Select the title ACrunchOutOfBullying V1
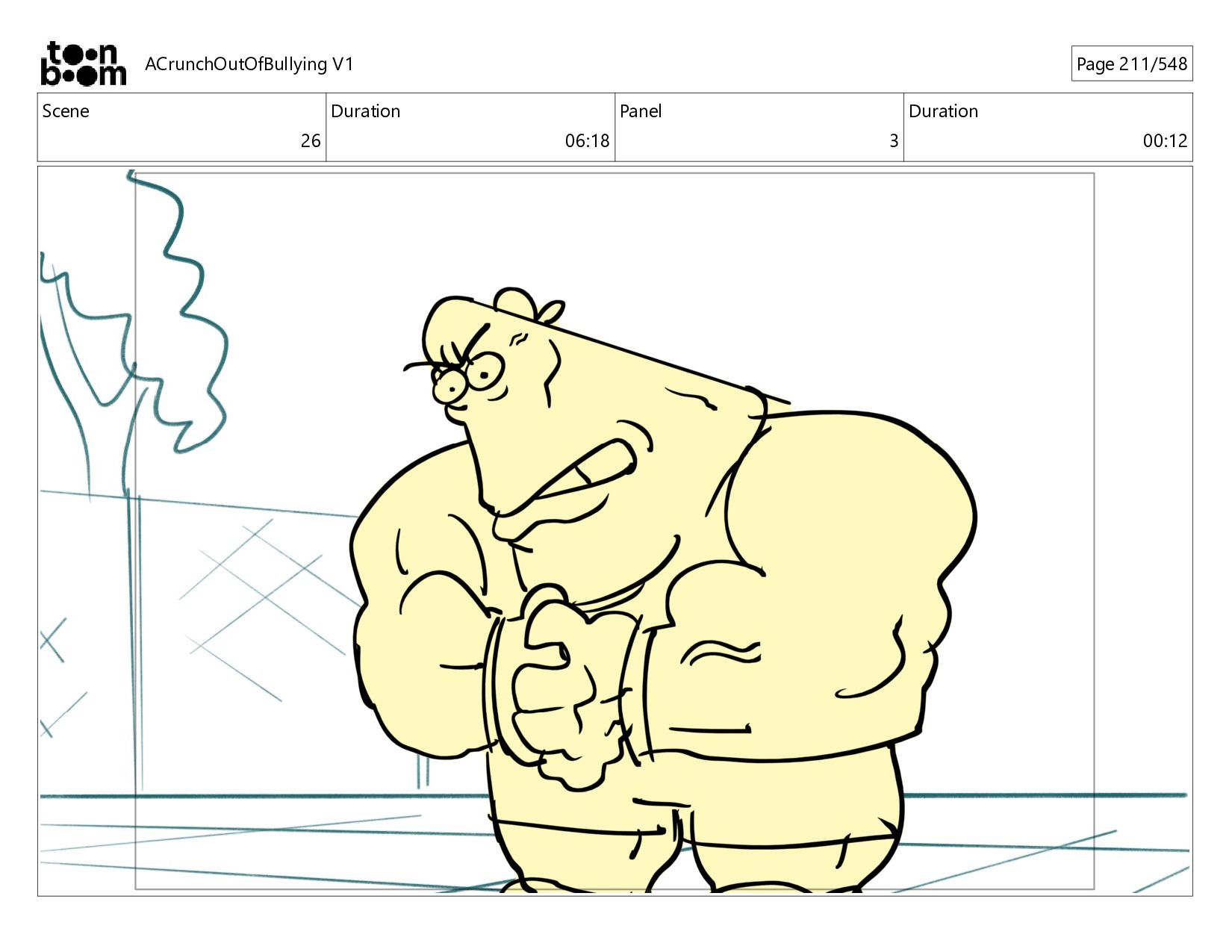 tap(249, 64)
